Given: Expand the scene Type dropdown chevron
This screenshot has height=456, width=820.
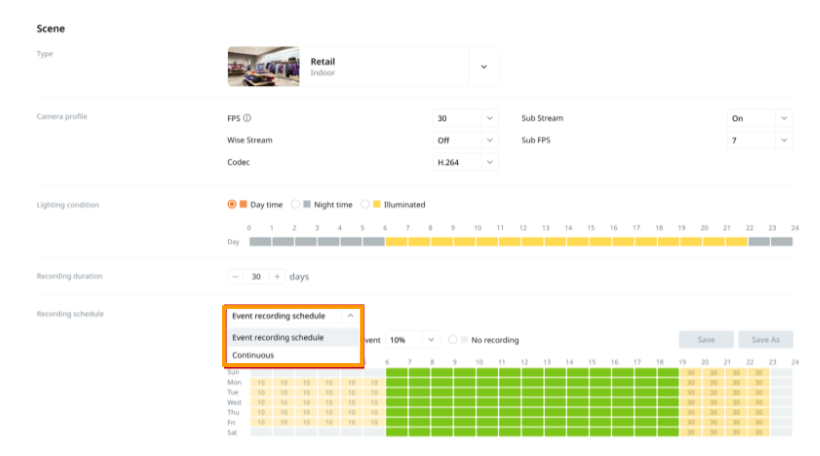Looking at the screenshot, I should pyautogui.click(x=483, y=66).
